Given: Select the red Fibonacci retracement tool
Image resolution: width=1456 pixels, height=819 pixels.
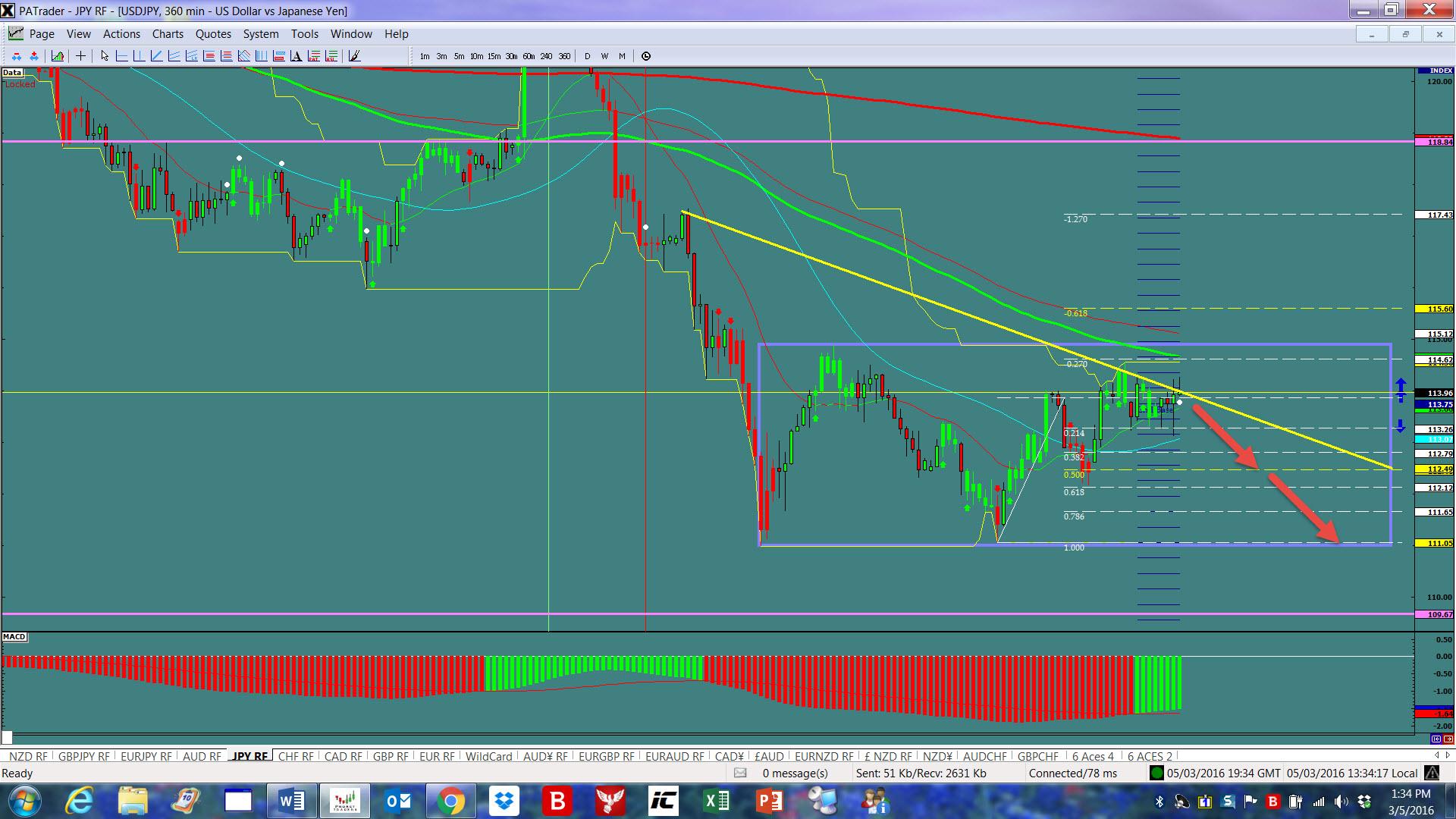Looking at the screenshot, I should [209, 56].
